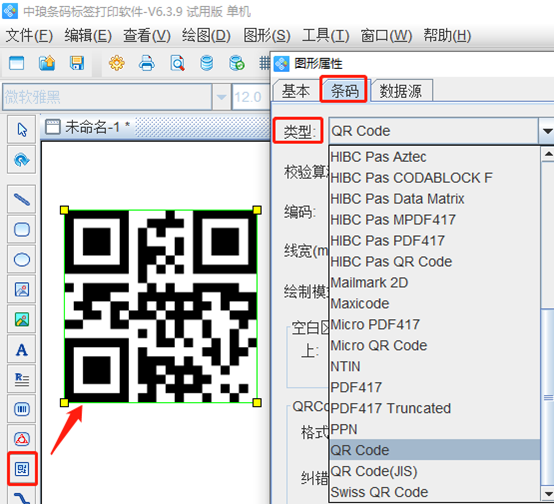Choose Mailmark 2D option
554x504 pixels.
435,282
